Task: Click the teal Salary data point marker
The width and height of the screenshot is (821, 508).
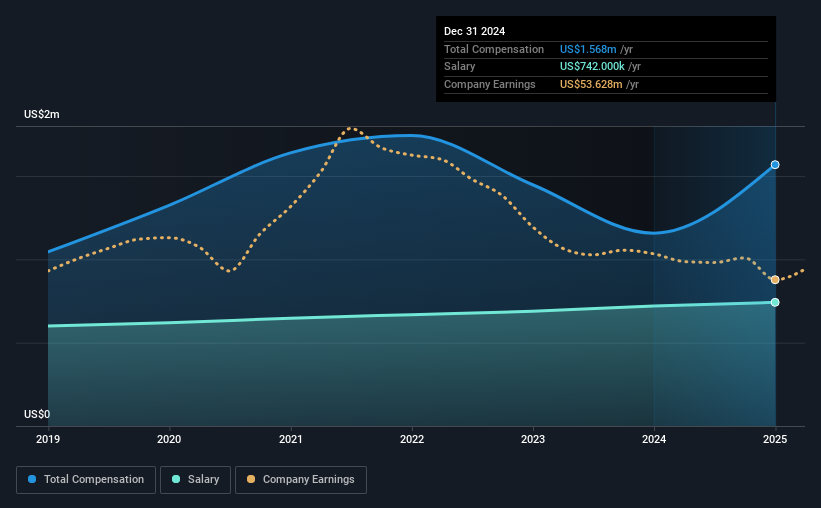Action: click(775, 303)
